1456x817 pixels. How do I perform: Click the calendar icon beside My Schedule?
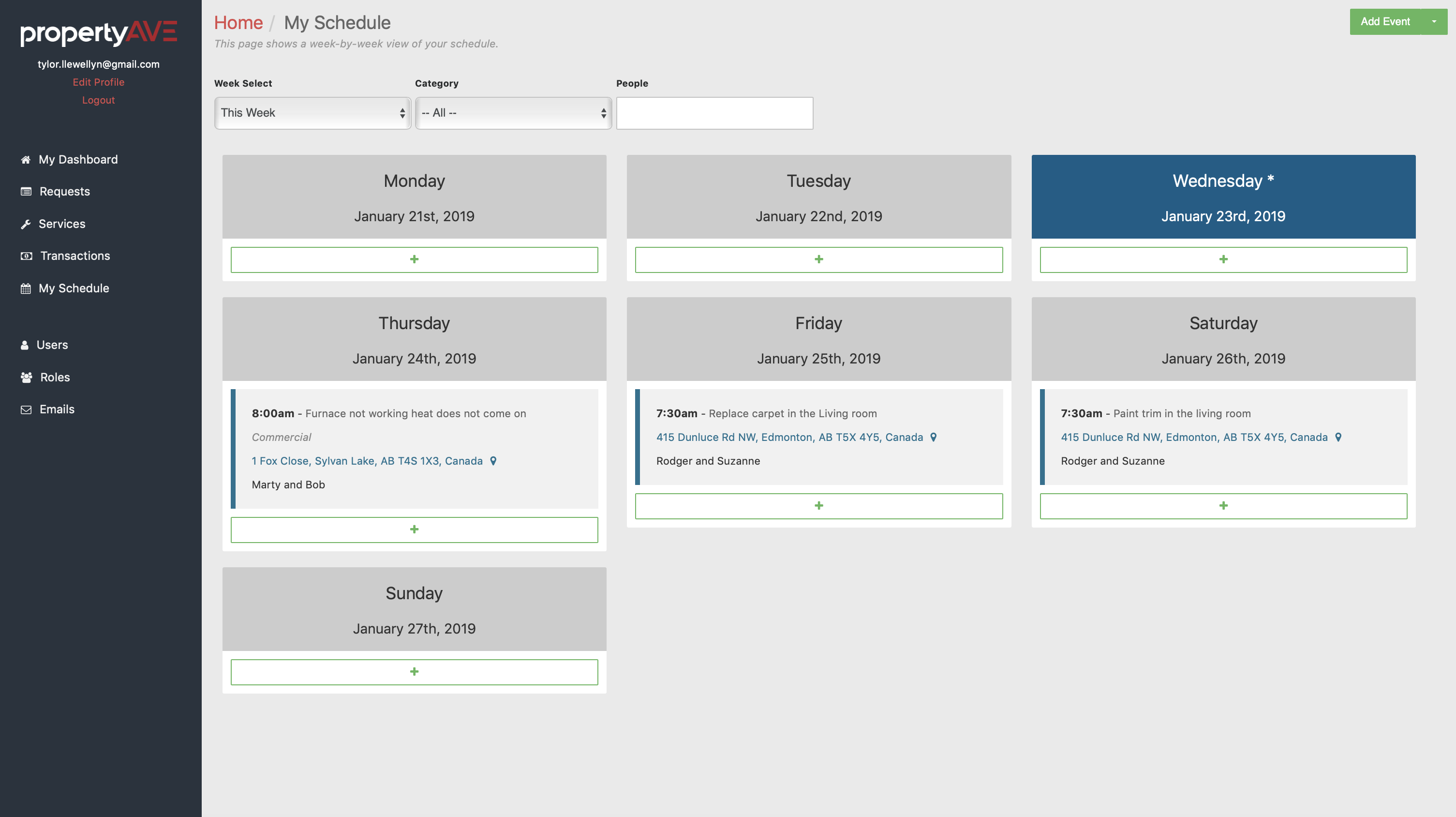click(x=26, y=288)
